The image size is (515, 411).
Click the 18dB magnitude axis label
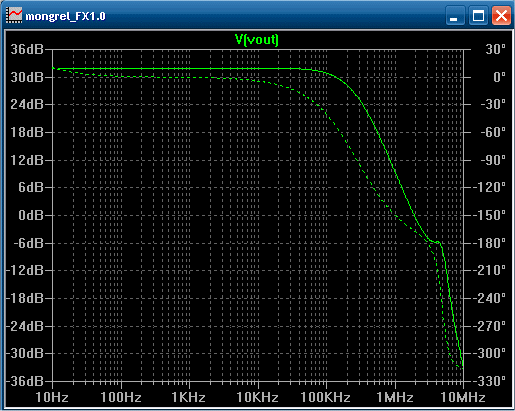point(27,132)
